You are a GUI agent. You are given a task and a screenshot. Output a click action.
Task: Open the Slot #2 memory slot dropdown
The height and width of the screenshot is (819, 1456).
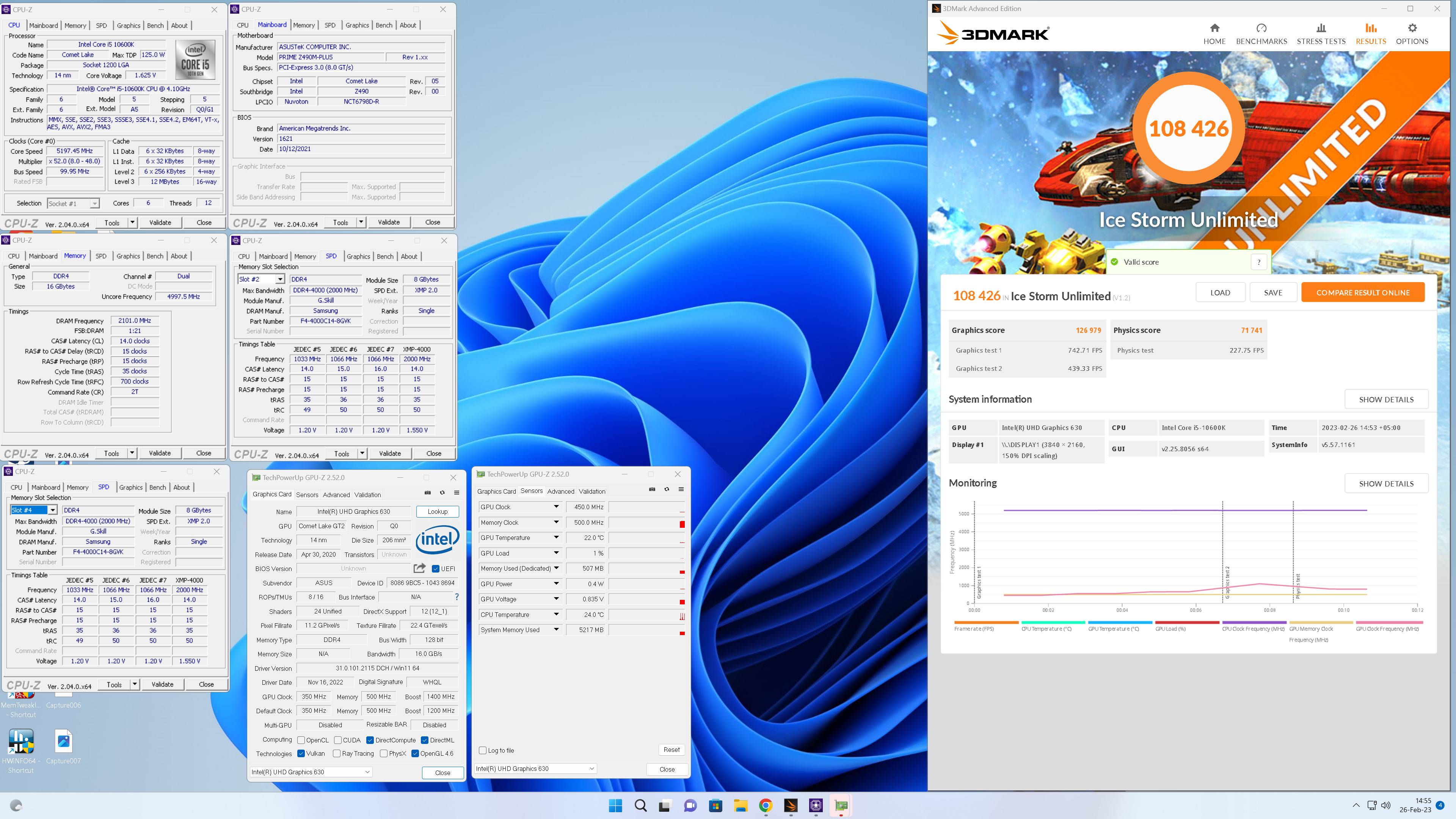coord(280,279)
